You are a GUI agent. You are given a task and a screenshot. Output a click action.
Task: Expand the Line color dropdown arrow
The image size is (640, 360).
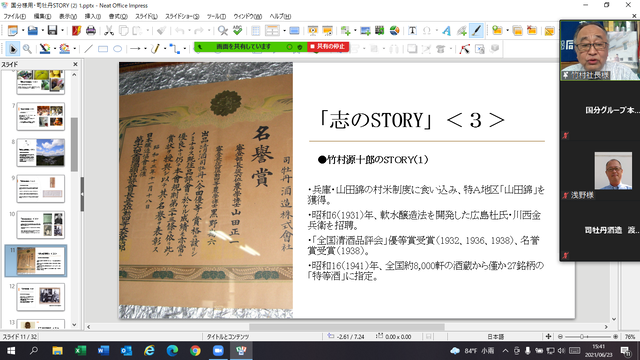click(x=55, y=49)
